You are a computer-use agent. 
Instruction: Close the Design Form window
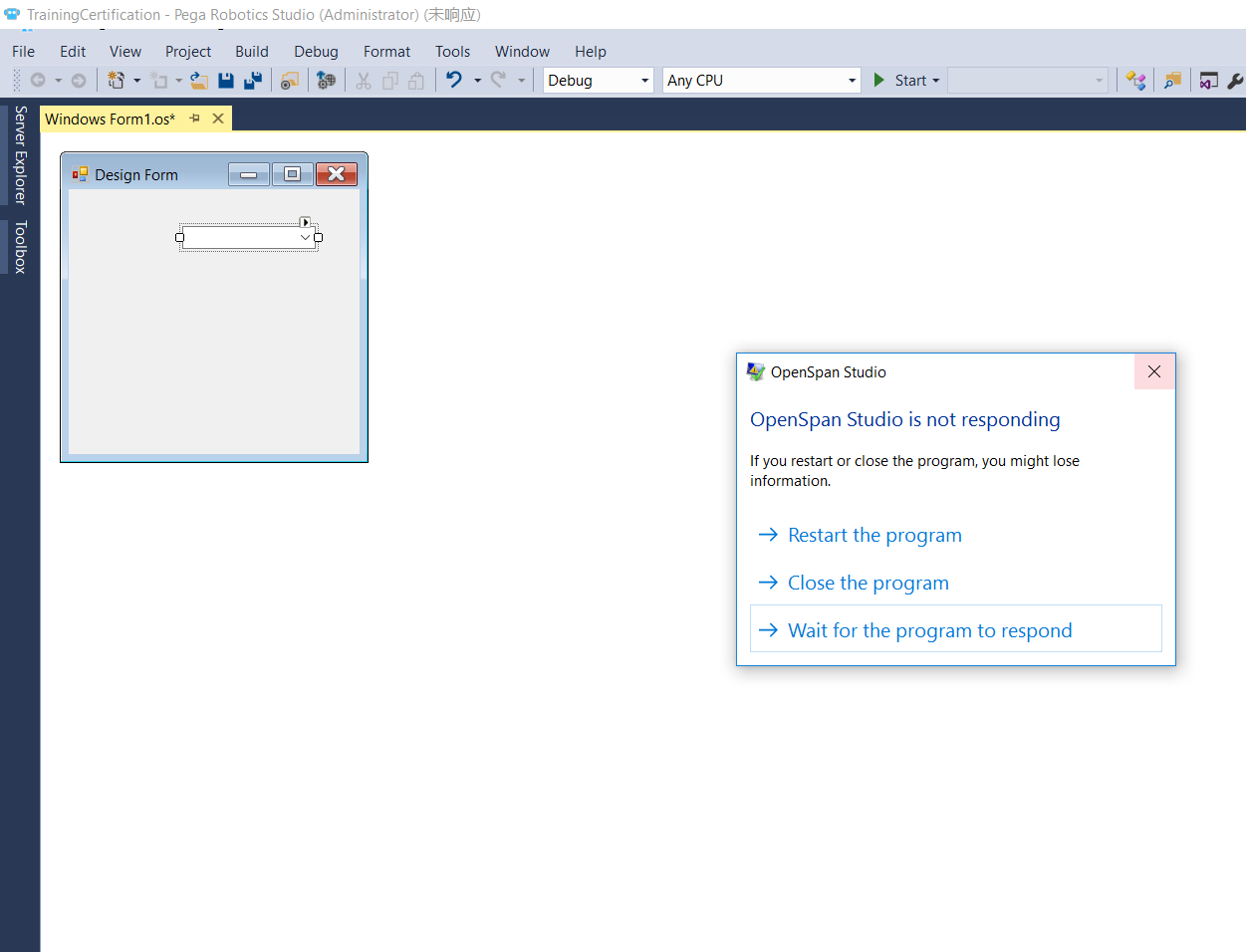(337, 174)
